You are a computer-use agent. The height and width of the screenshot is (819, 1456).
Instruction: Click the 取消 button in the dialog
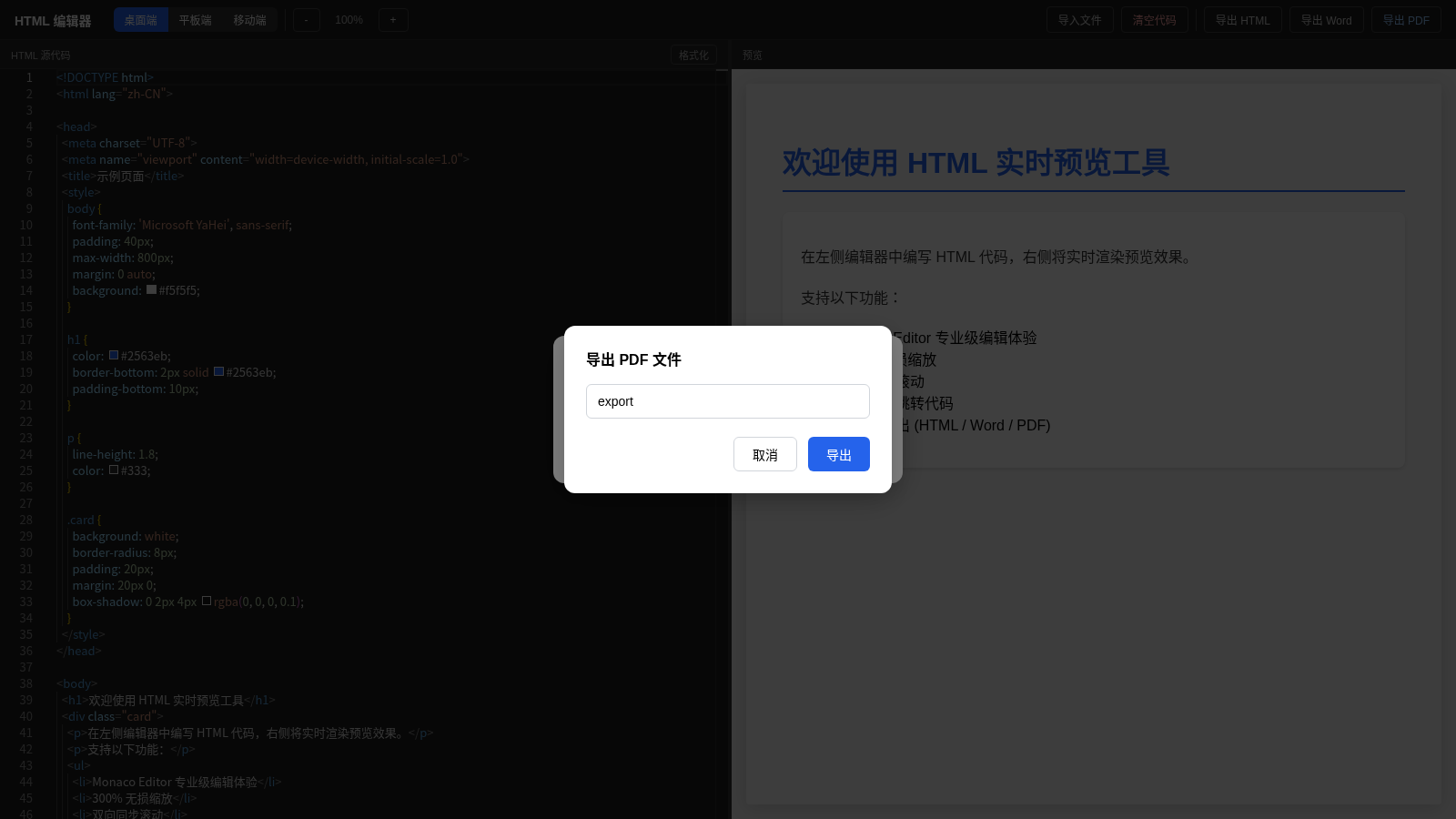(x=765, y=454)
